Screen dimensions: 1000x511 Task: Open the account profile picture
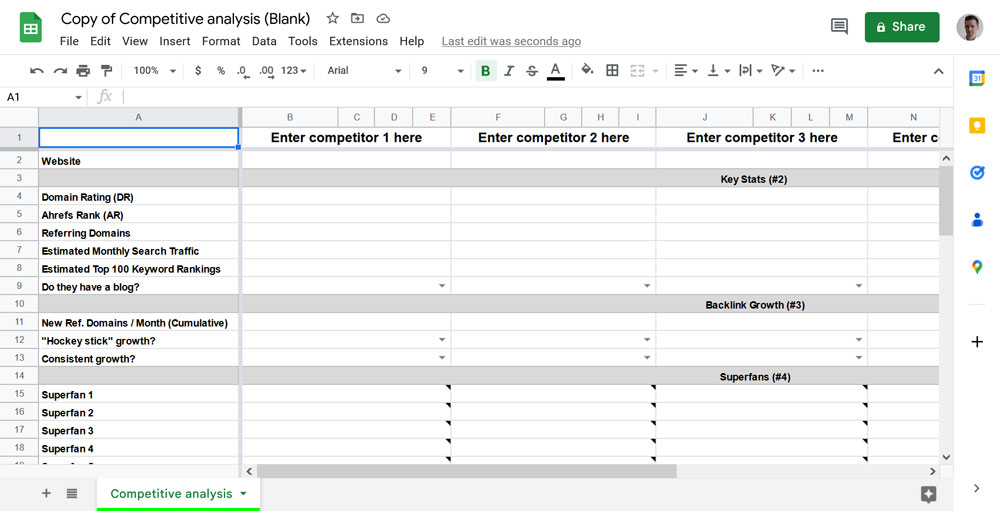[969, 27]
